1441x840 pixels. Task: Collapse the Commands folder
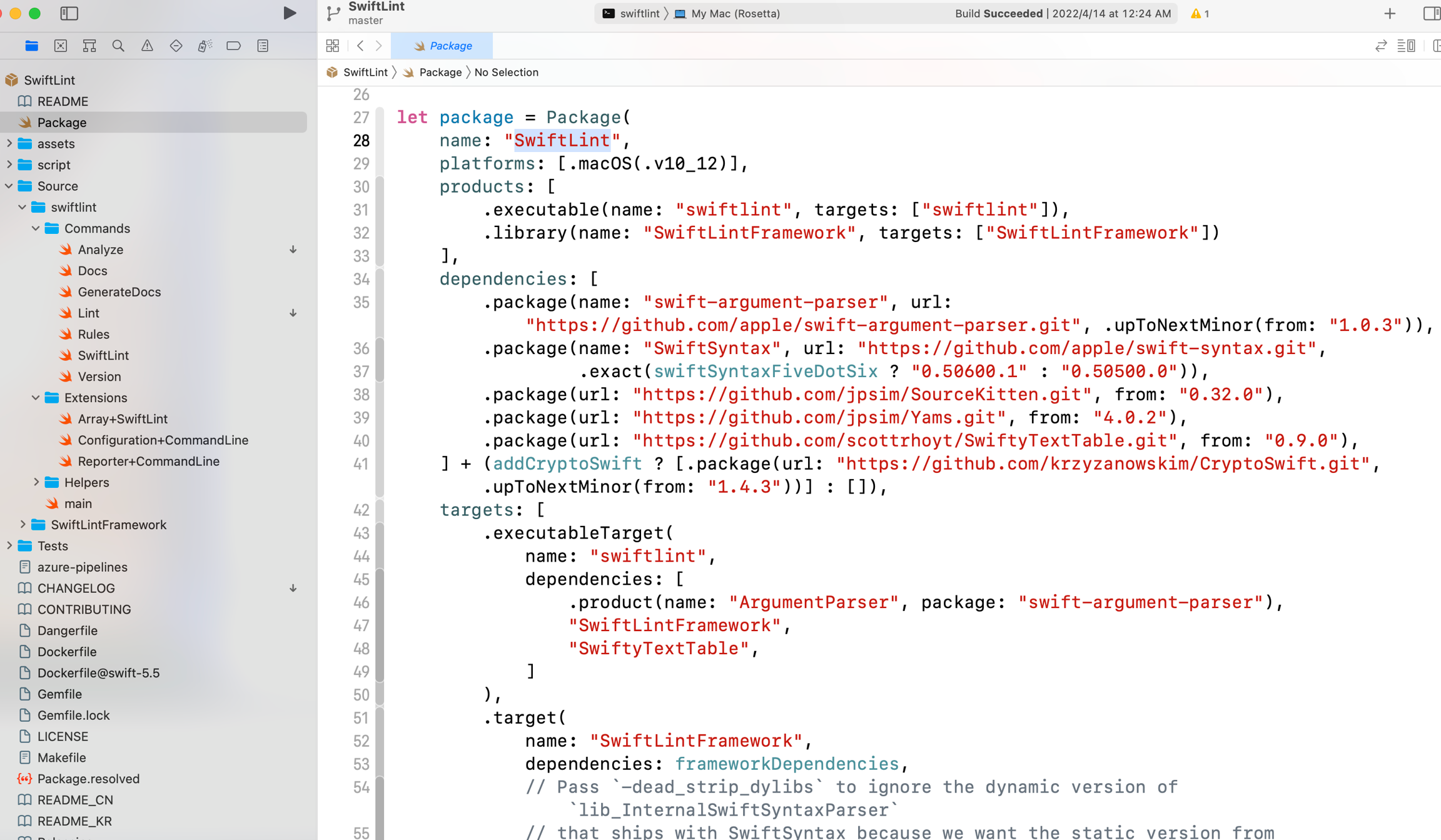(x=36, y=228)
